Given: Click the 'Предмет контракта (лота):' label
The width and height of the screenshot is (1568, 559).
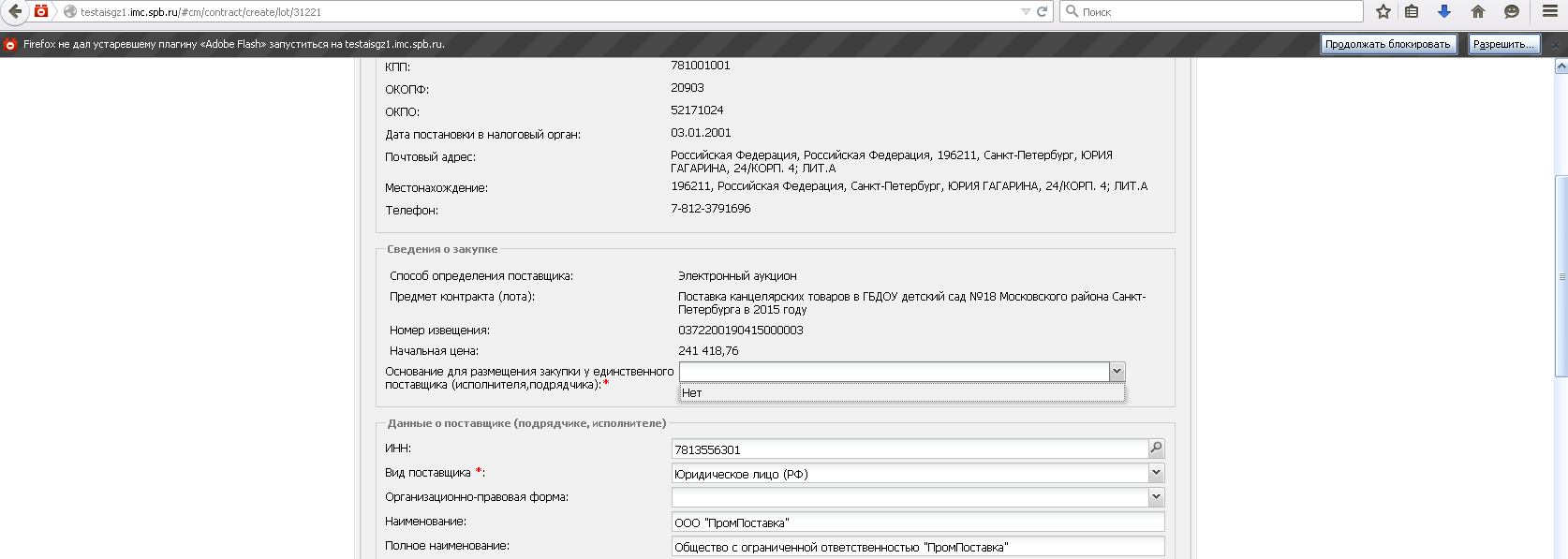Looking at the screenshot, I should click(462, 297).
